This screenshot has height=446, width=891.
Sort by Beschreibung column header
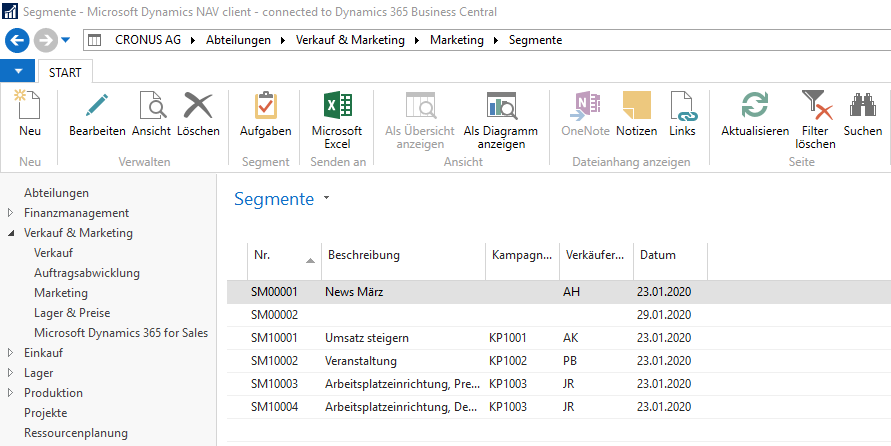pos(403,261)
